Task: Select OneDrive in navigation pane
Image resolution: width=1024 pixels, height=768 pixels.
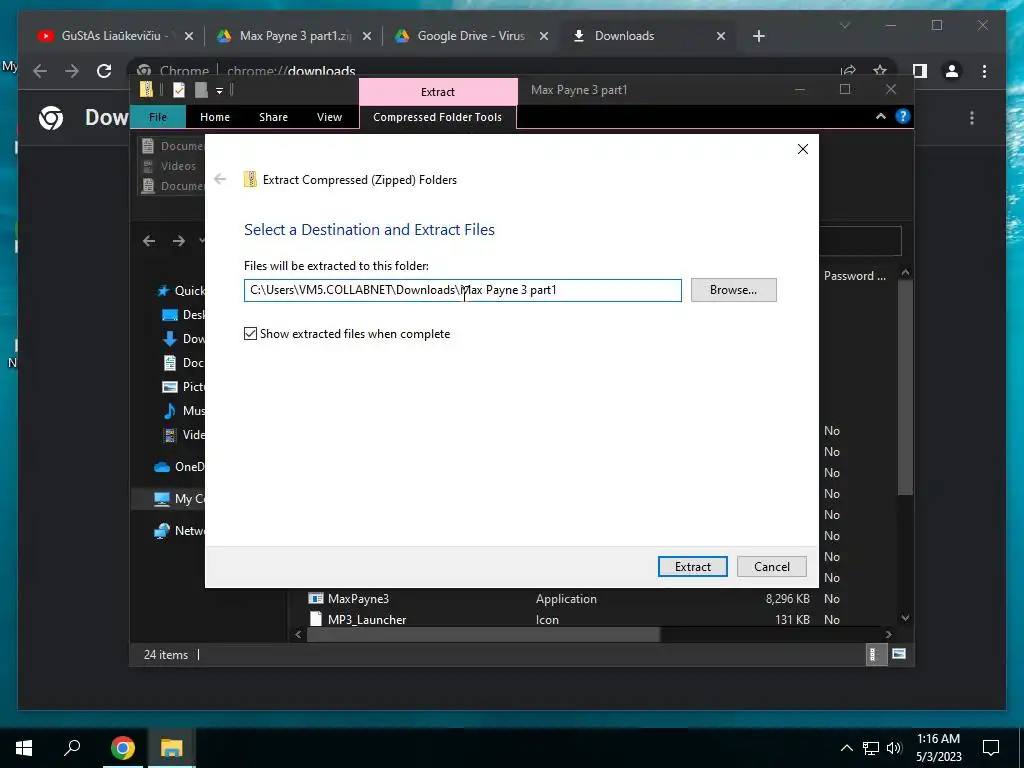Action: tap(179, 466)
